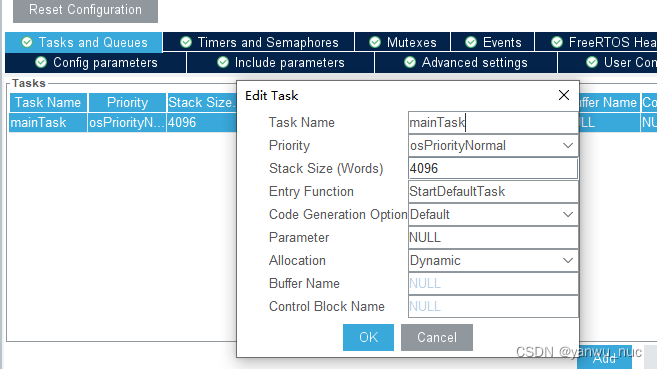The width and height of the screenshot is (657, 369).
Task: Confirm the dialog with OK button
Action: click(368, 337)
